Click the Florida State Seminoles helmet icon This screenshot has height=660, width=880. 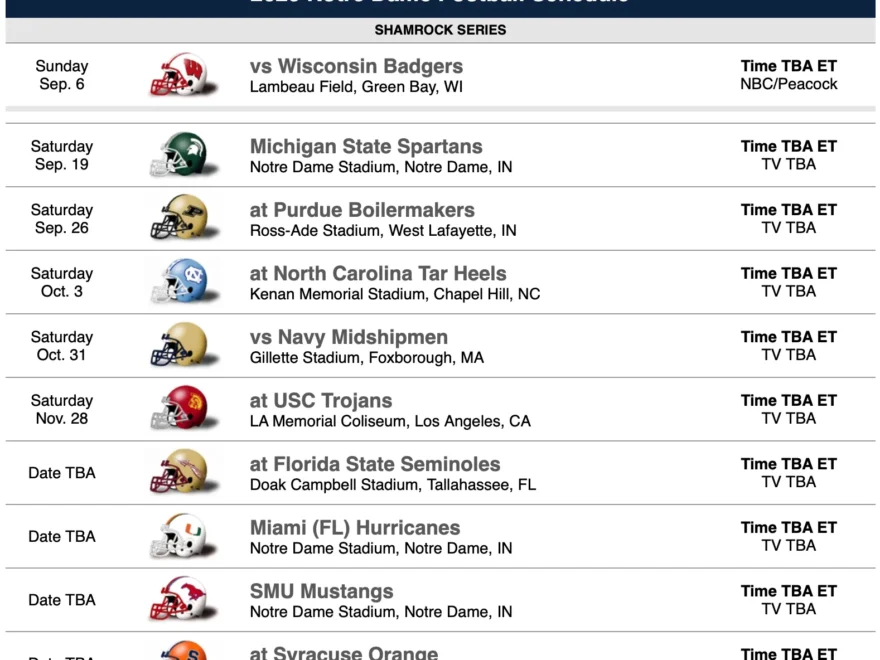tap(178, 472)
